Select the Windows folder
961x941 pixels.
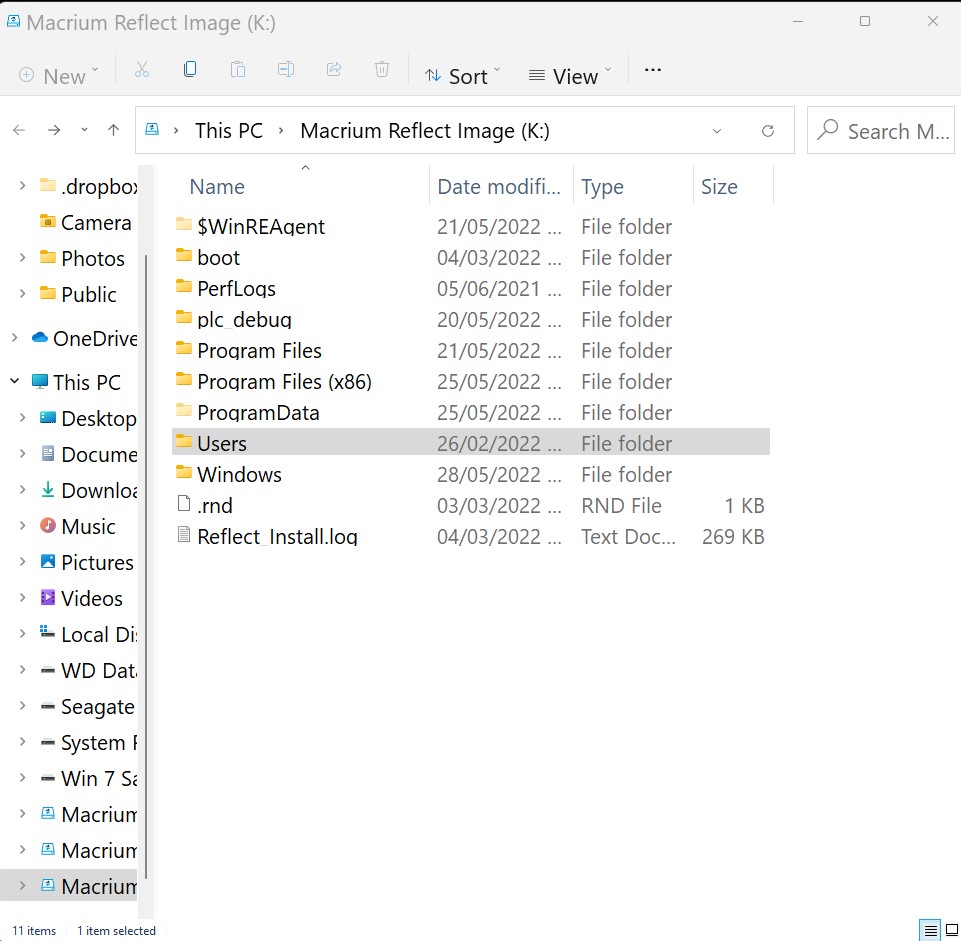[239, 475]
